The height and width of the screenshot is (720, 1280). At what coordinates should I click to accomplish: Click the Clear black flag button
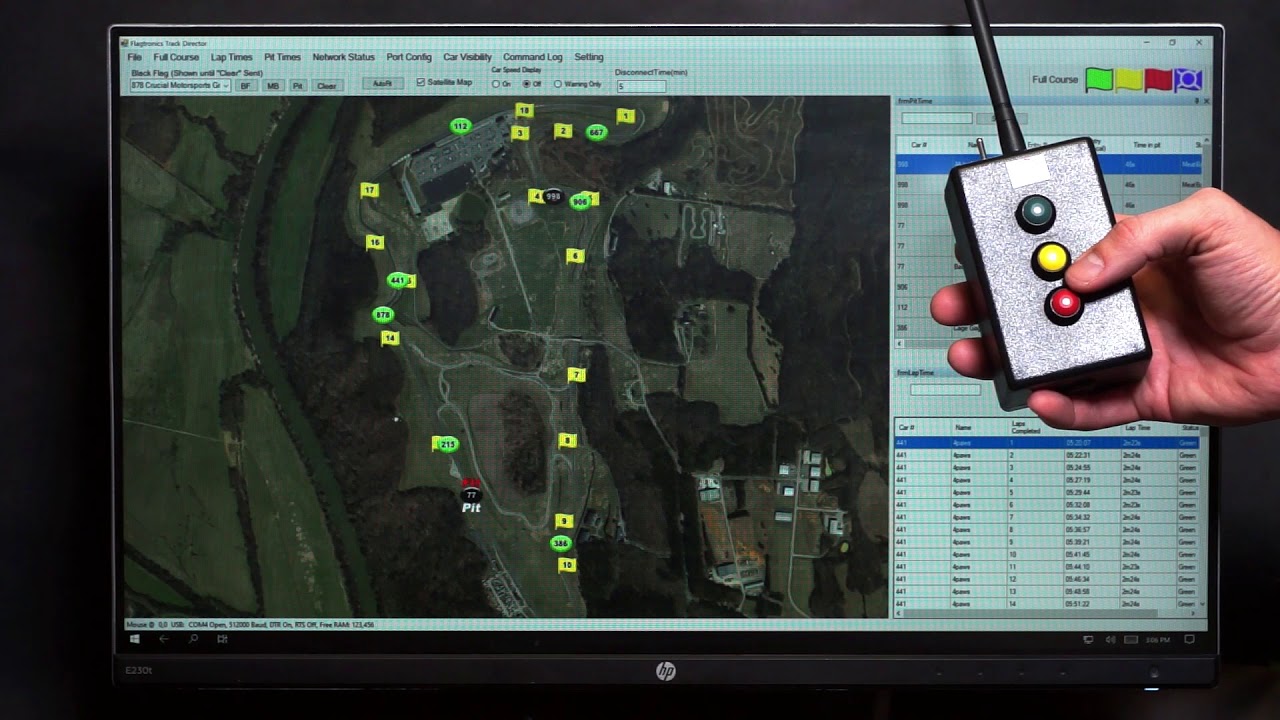point(327,86)
